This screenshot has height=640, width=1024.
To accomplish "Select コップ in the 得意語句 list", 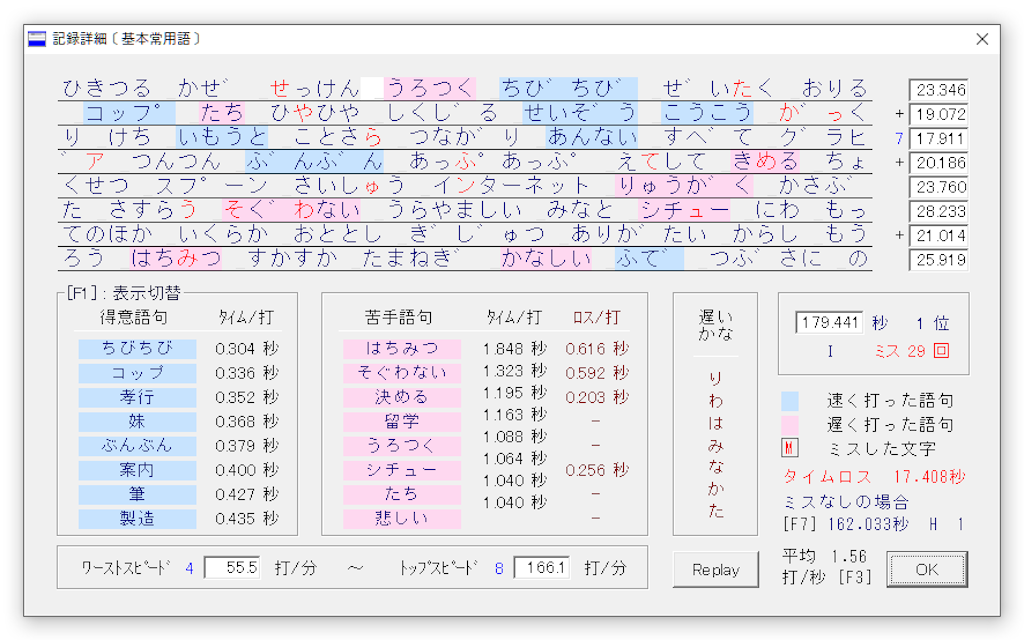I will pyautogui.click(x=137, y=373).
